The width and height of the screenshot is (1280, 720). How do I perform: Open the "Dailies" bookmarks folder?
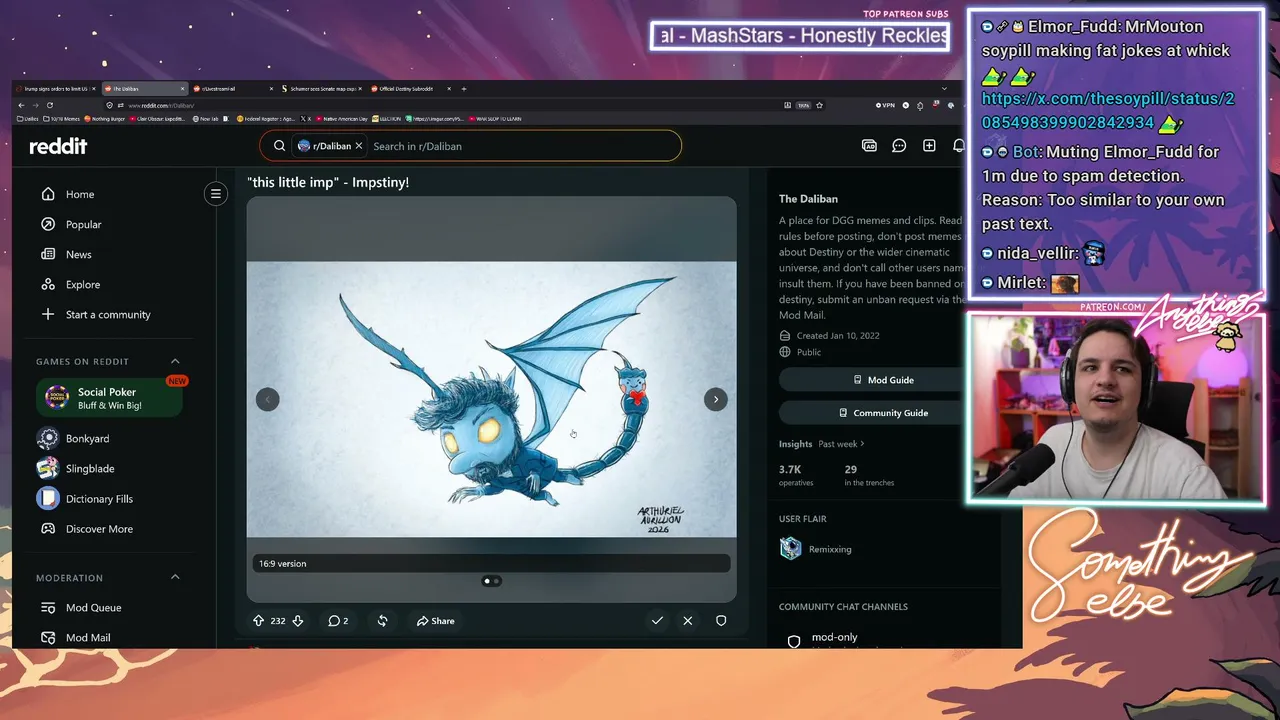pyautogui.click(x=28, y=119)
